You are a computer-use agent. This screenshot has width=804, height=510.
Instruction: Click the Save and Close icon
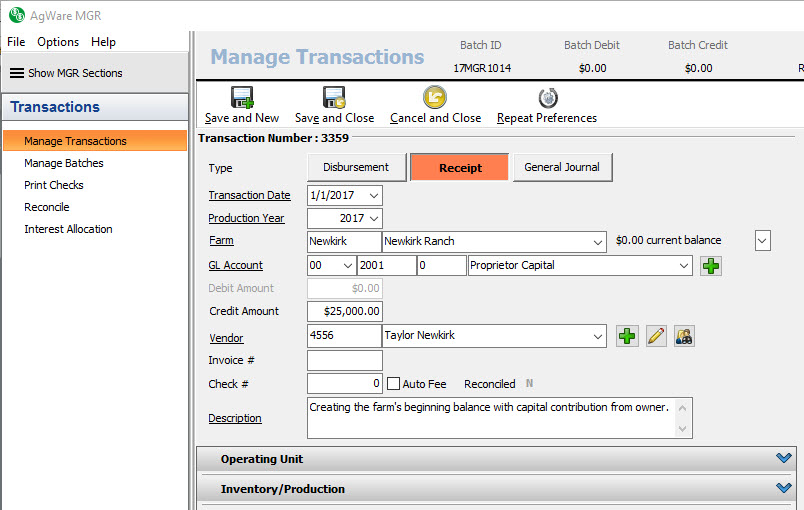tap(334, 98)
